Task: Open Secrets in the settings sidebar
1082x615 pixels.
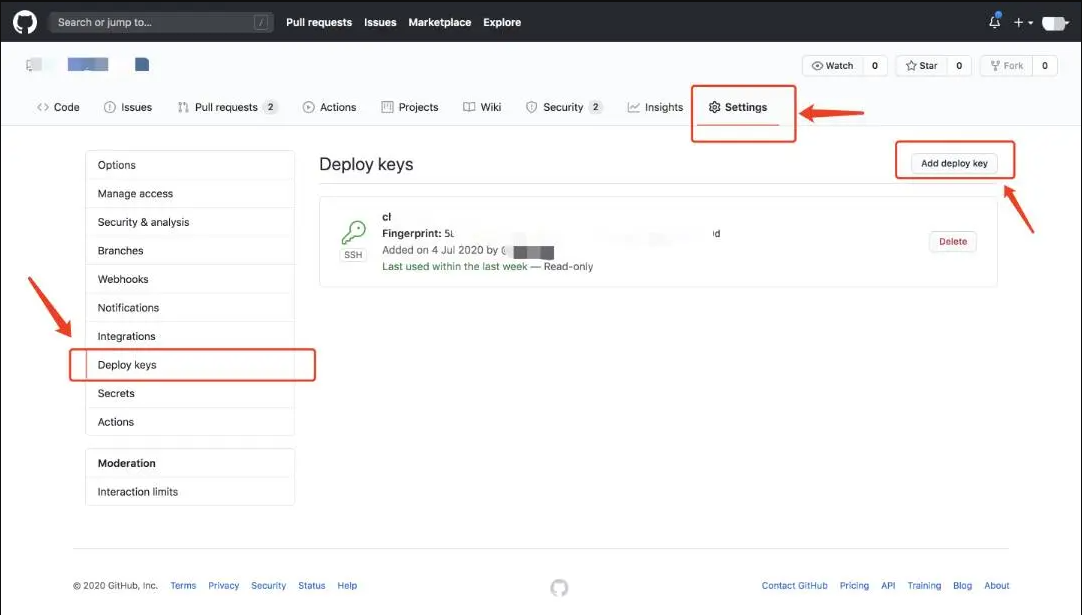Action: click(116, 393)
